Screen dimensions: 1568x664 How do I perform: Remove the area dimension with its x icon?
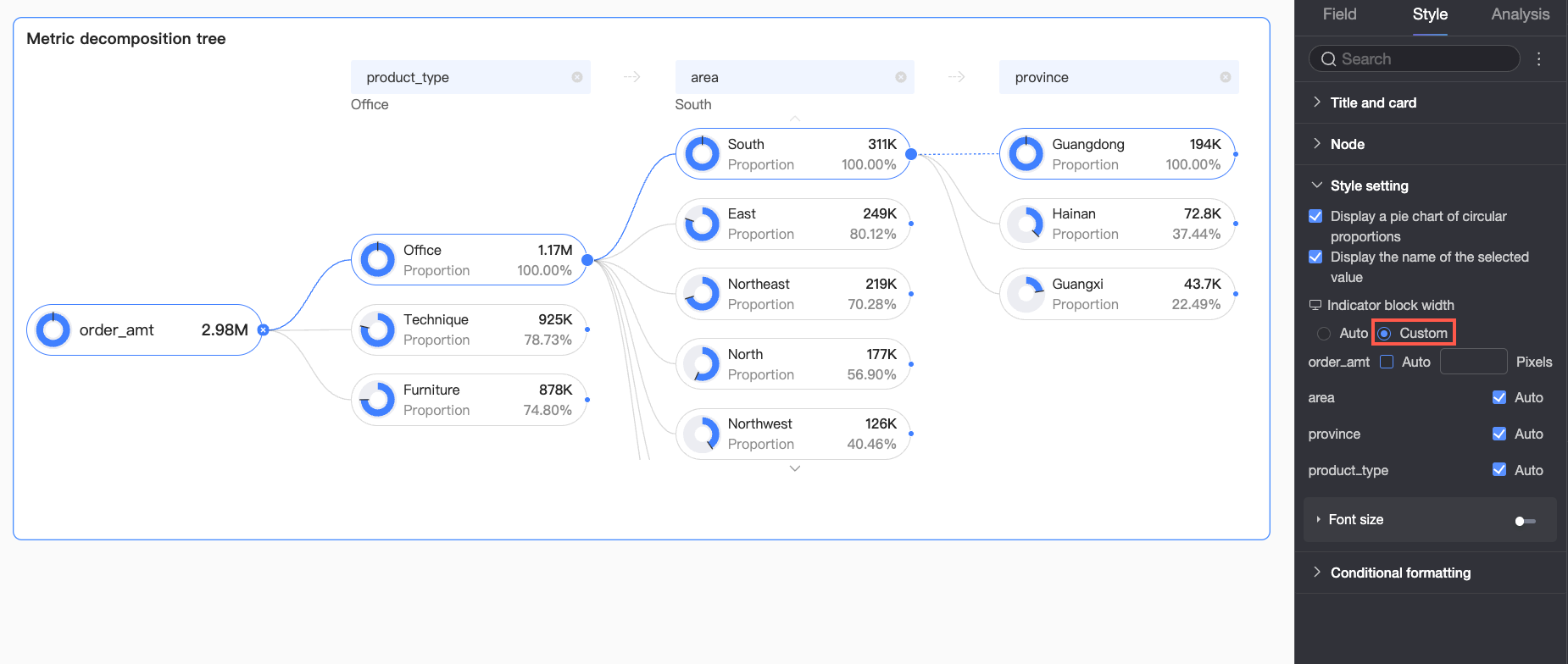tap(901, 77)
